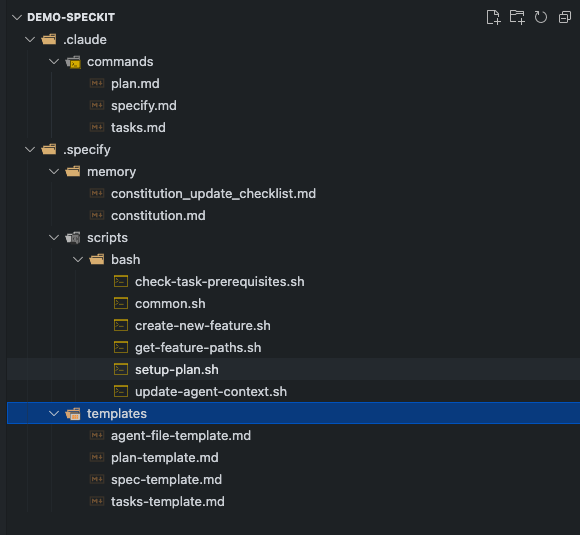Click the shell icon beside check-task-prerequisites.sh
This screenshot has width=580, height=535.
121,281
